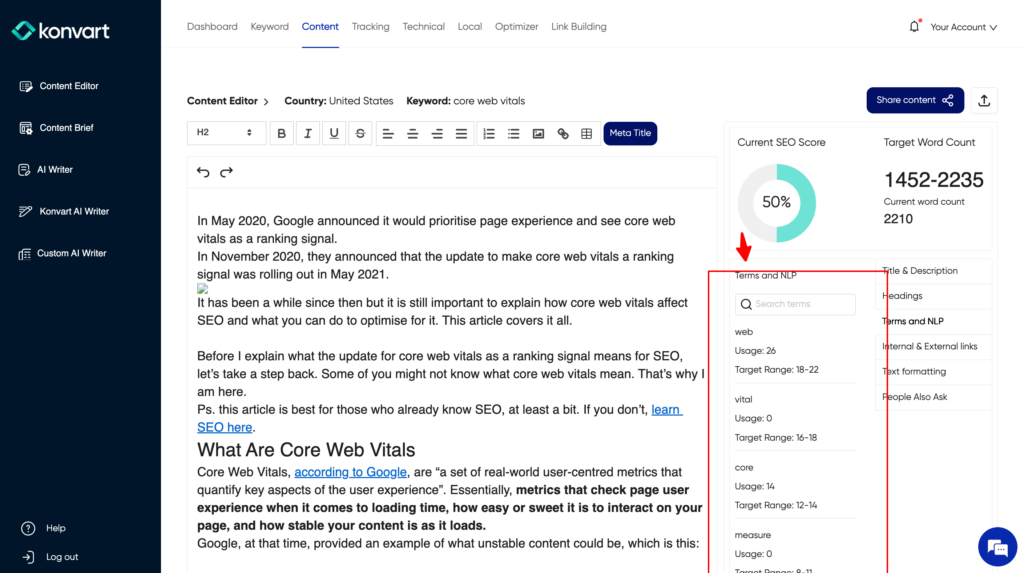The width and height of the screenshot is (1024, 573).
Task: Click the export upload icon button
Action: (984, 100)
